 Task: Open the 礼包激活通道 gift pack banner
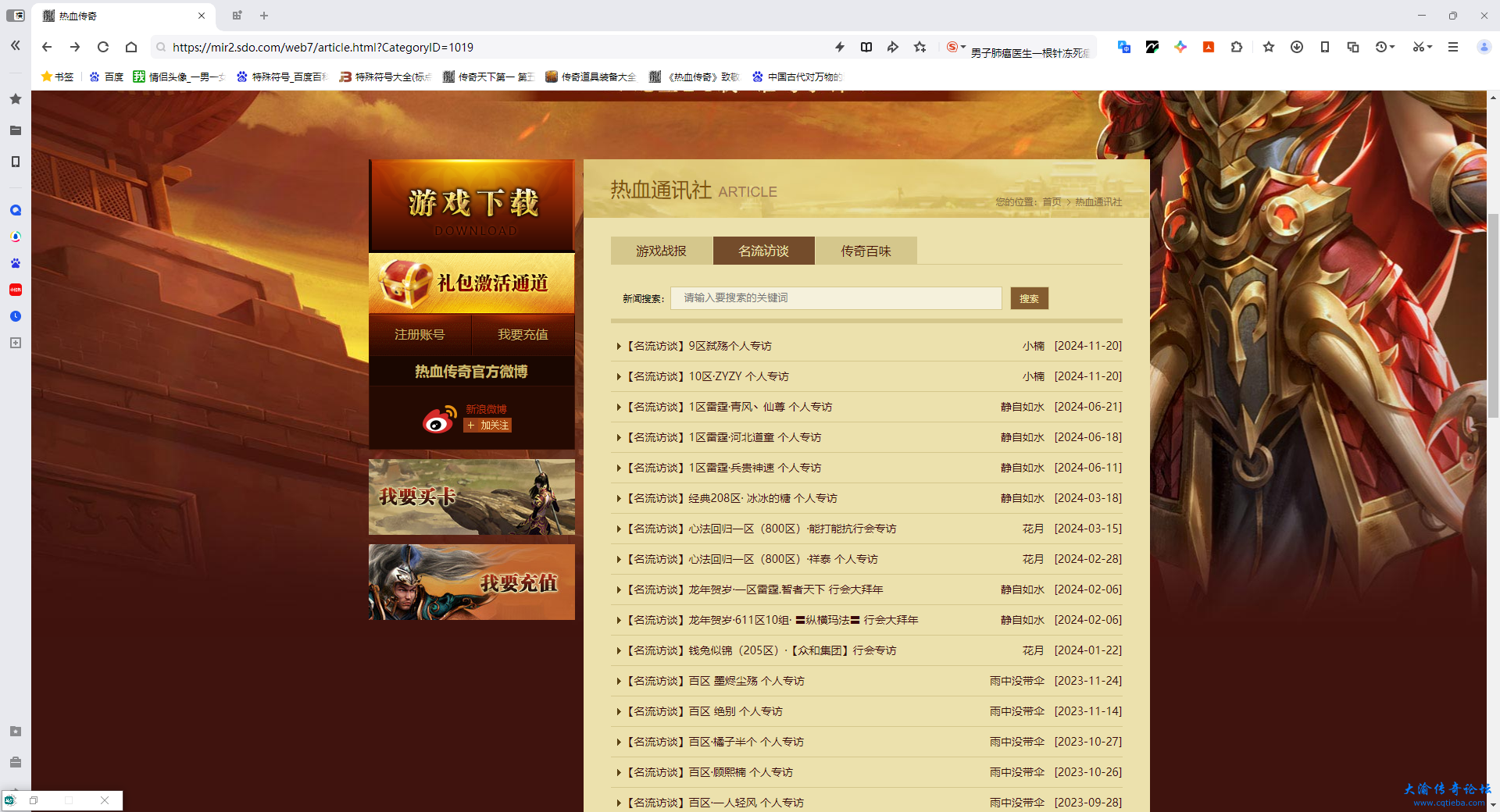coord(472,283)
